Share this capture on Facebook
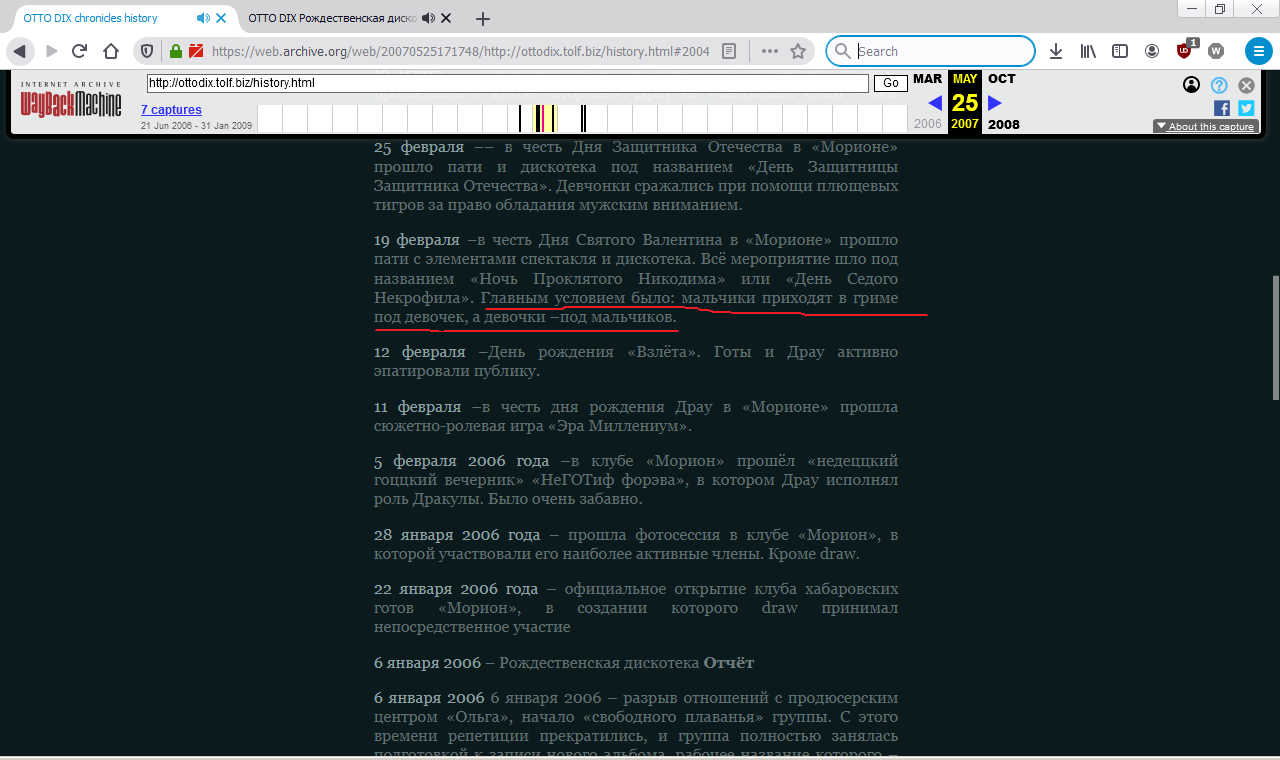This screenshot has height=760, width=1280. click(x=1222, y=108)
